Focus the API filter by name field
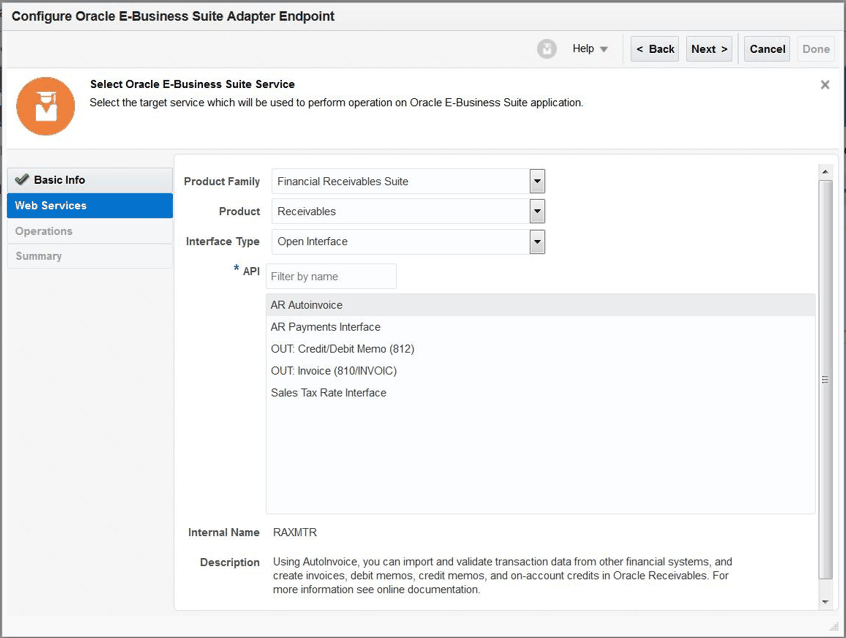 click(332, 276)
